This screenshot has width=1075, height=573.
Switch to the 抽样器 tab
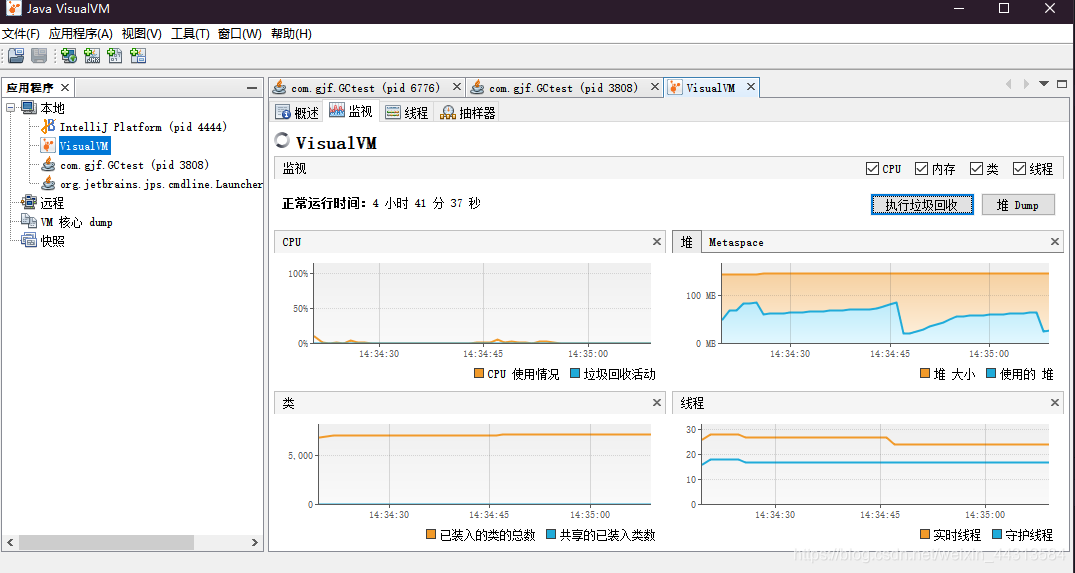(468, 112)
